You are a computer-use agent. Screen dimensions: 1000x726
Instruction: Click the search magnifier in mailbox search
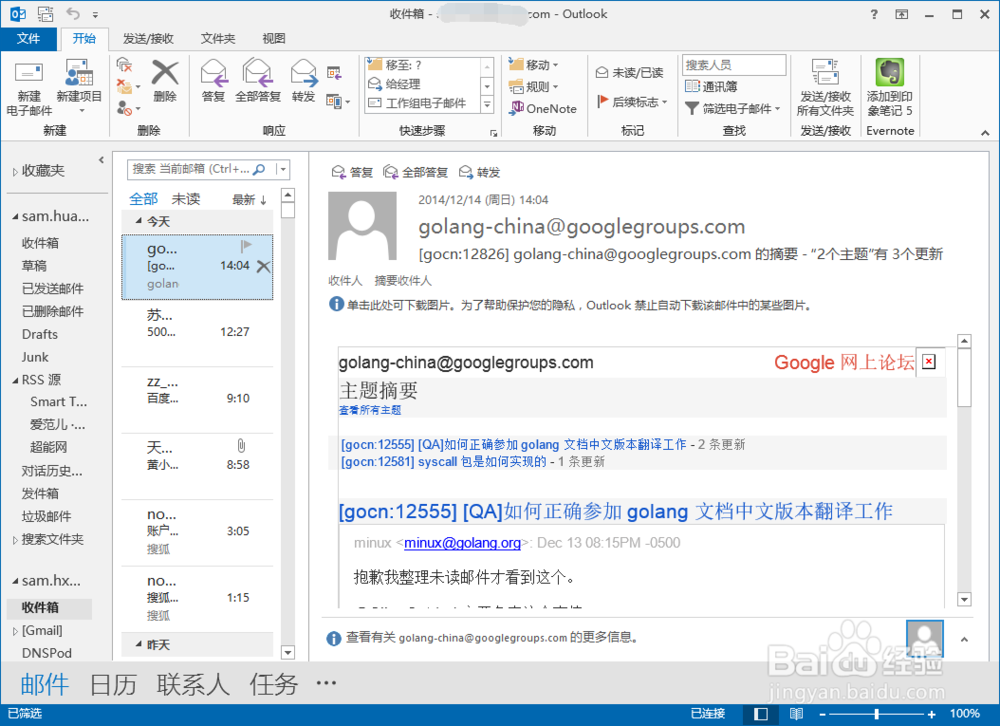click(x=259, y=169)
